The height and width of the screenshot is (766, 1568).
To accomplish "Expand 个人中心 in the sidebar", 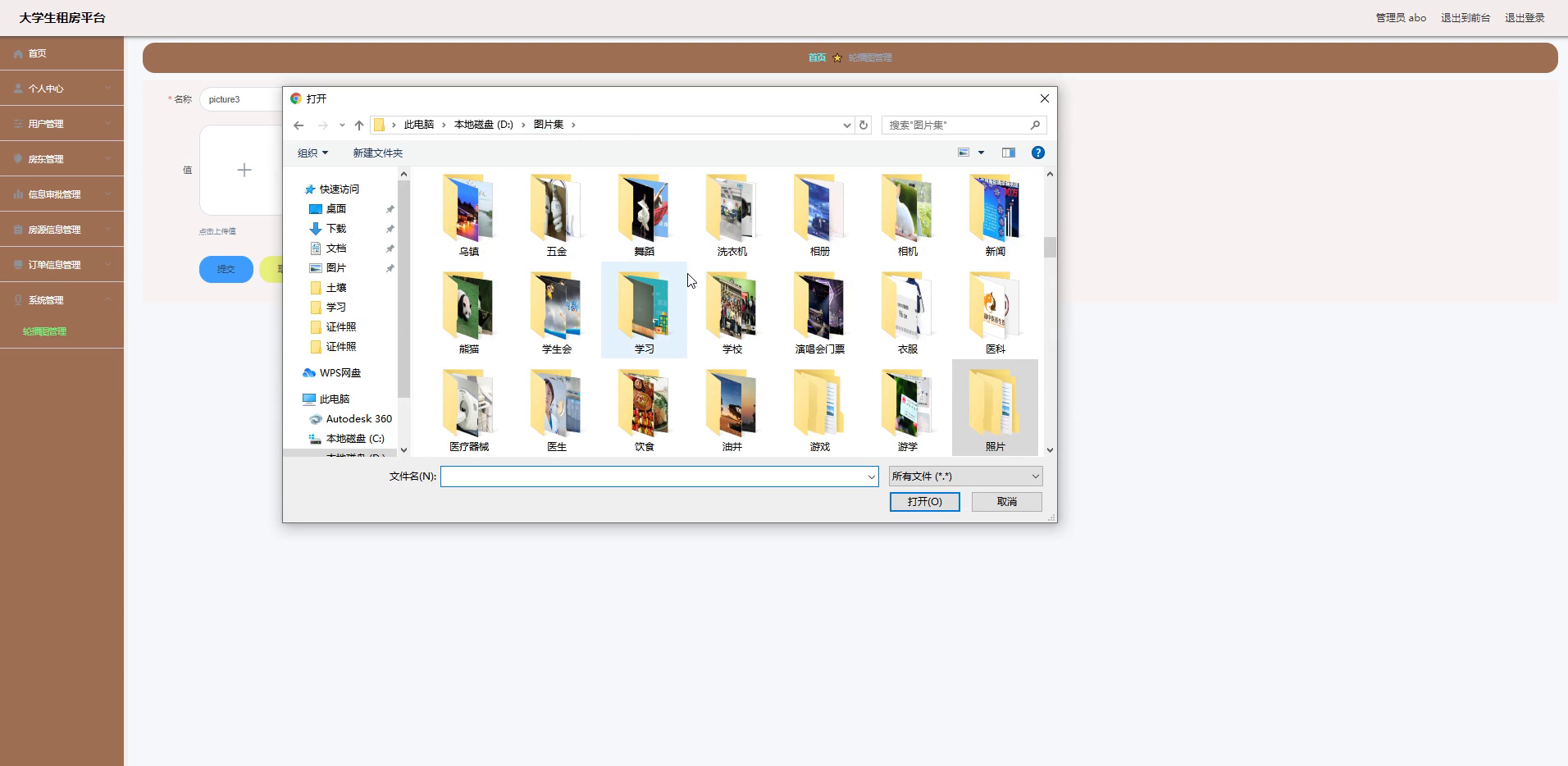I will tap(62, 89).
